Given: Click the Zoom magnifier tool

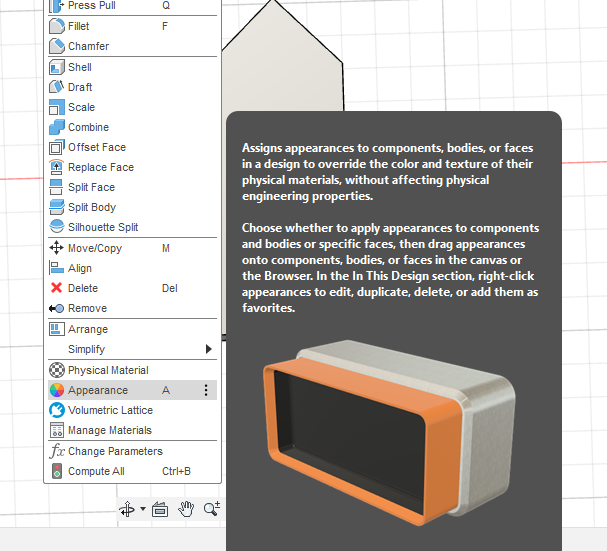Looking at the screenshot, I should point(211,509).
